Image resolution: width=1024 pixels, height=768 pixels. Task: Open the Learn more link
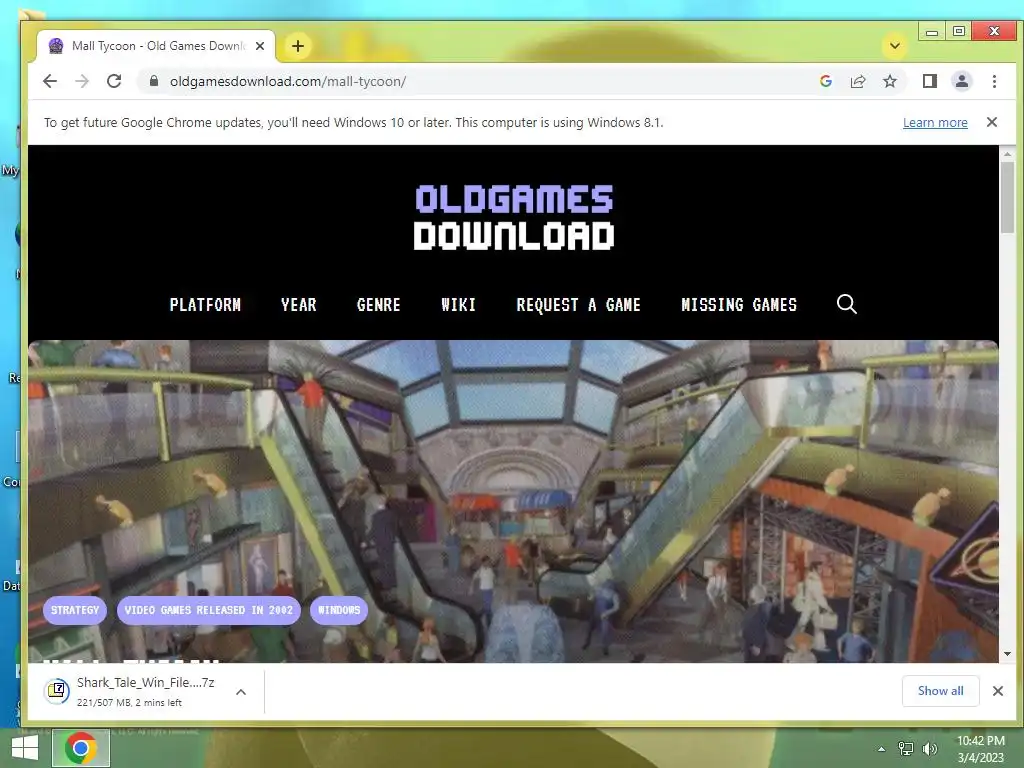(x=935, y=122)
